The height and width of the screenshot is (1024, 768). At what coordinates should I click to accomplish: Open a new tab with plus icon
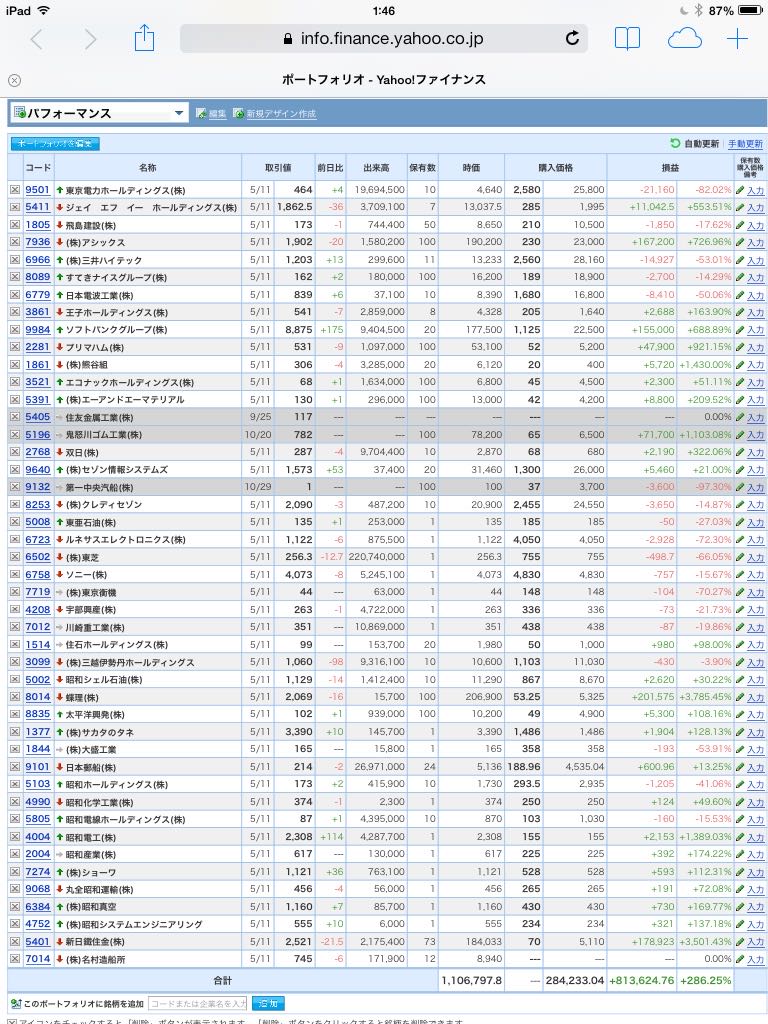(737, 39)
